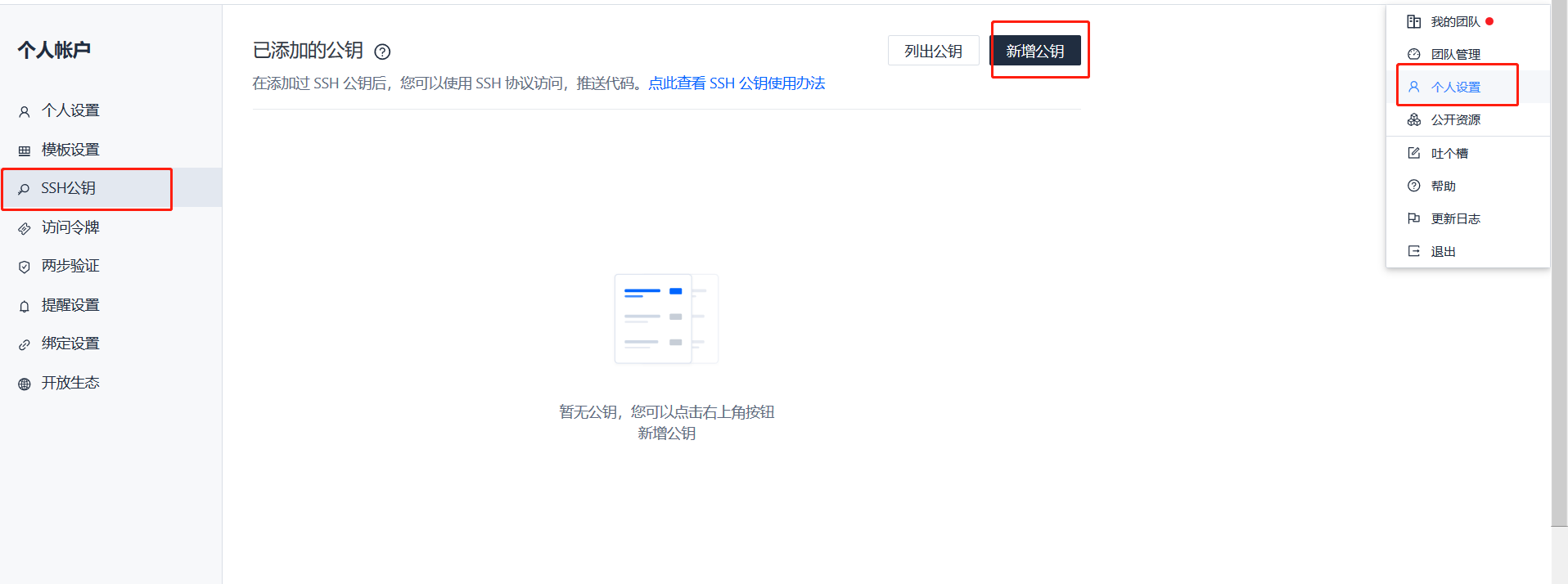Click the 模板设置 grid icon in sidebar
This screenshot has width=1568, height=584.
tap(25, 150)
